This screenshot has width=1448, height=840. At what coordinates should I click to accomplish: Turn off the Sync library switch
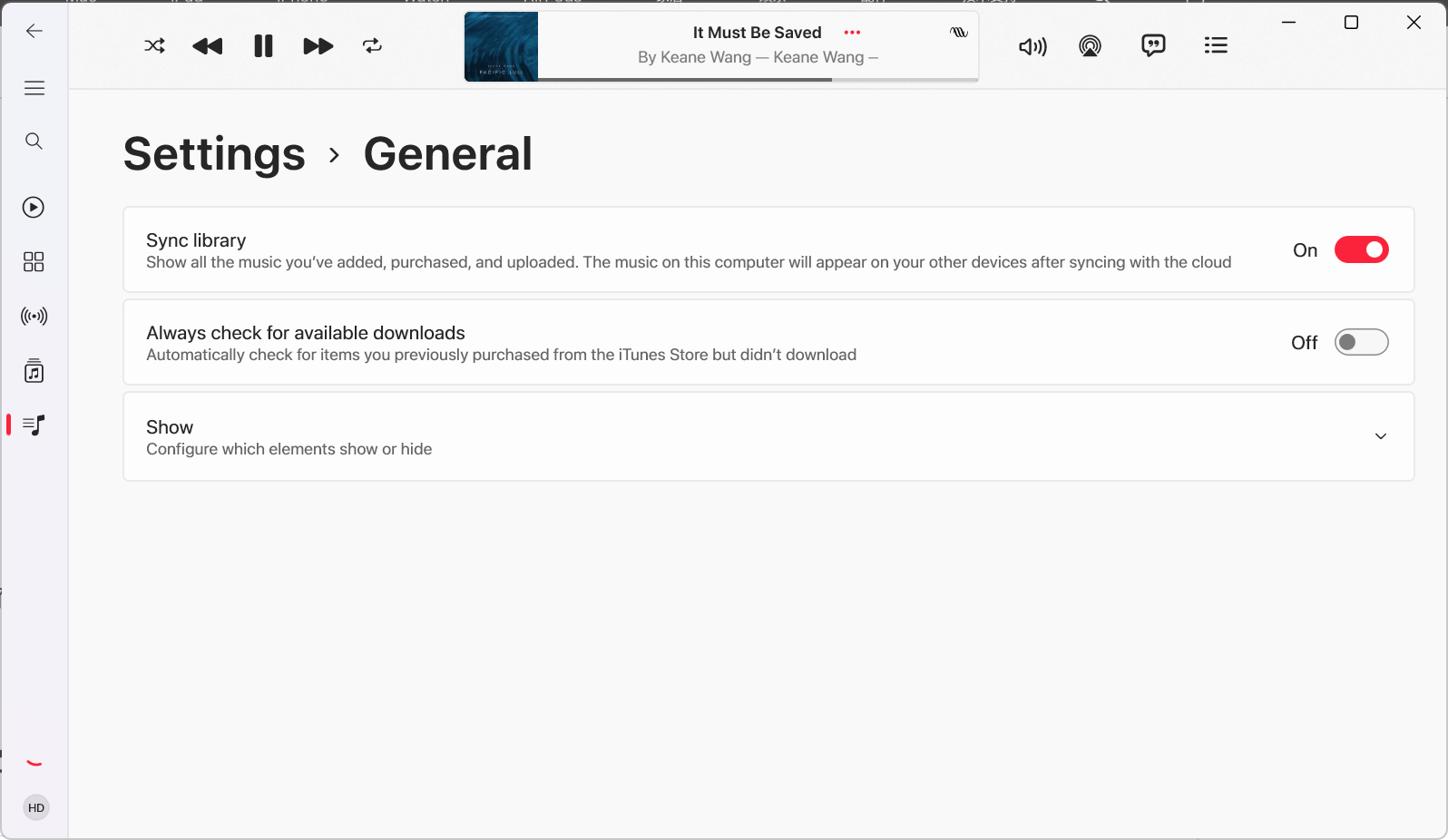pos(1362,249)
